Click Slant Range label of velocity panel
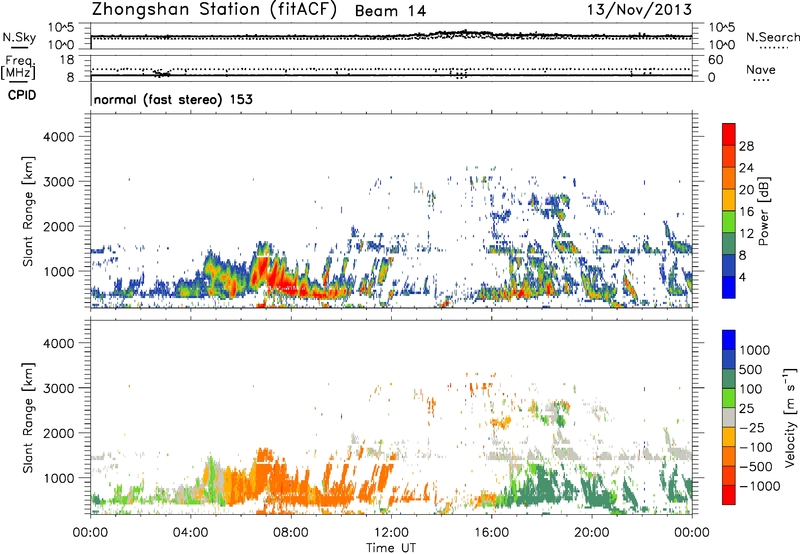The height and width of the screenshot is (554, 800). (28, 418)
